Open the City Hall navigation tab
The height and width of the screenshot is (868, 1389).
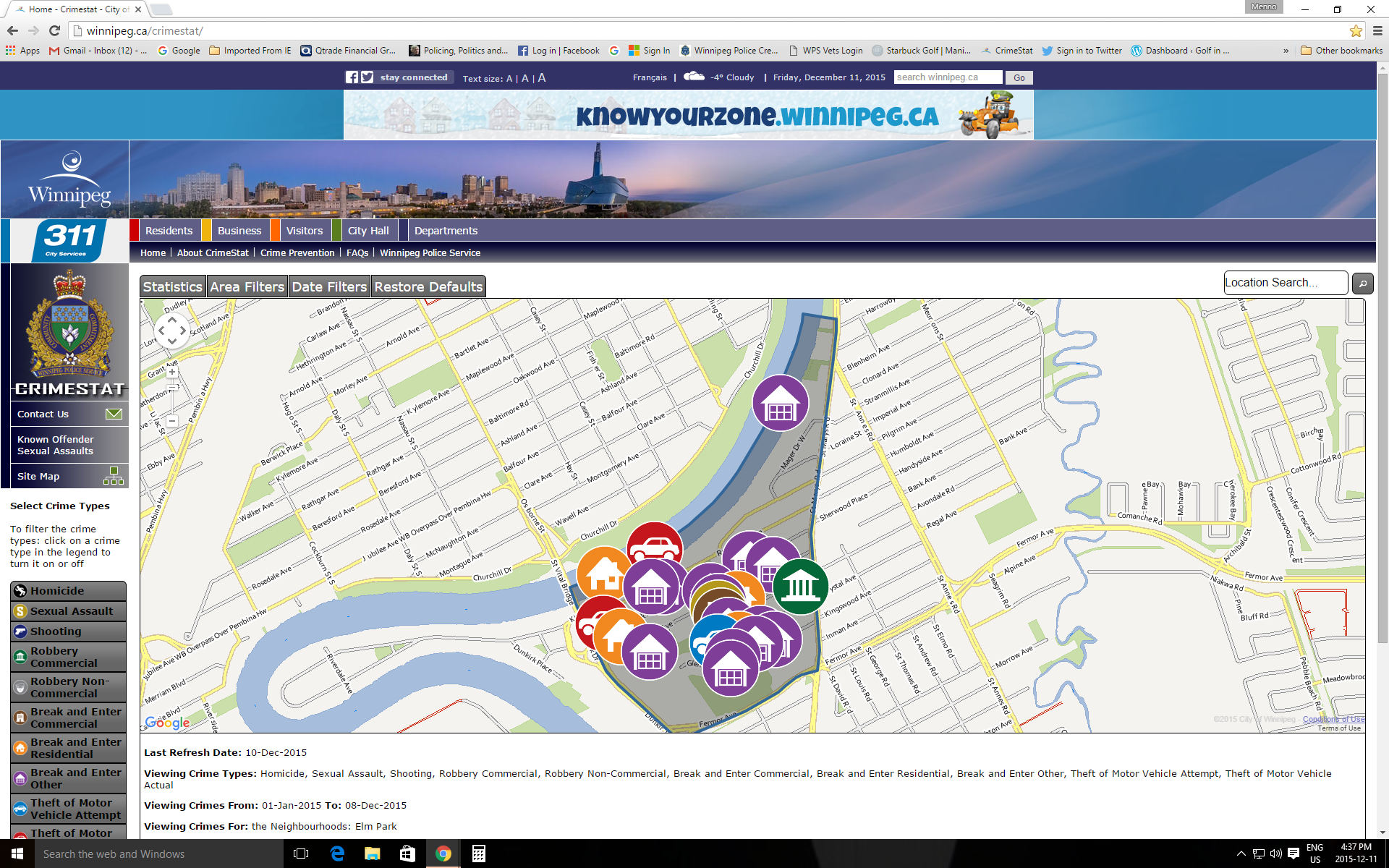click(368, 231)
